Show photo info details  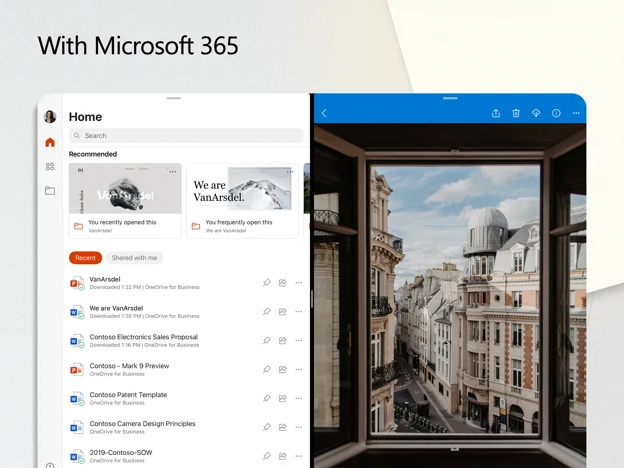(556, 113)
